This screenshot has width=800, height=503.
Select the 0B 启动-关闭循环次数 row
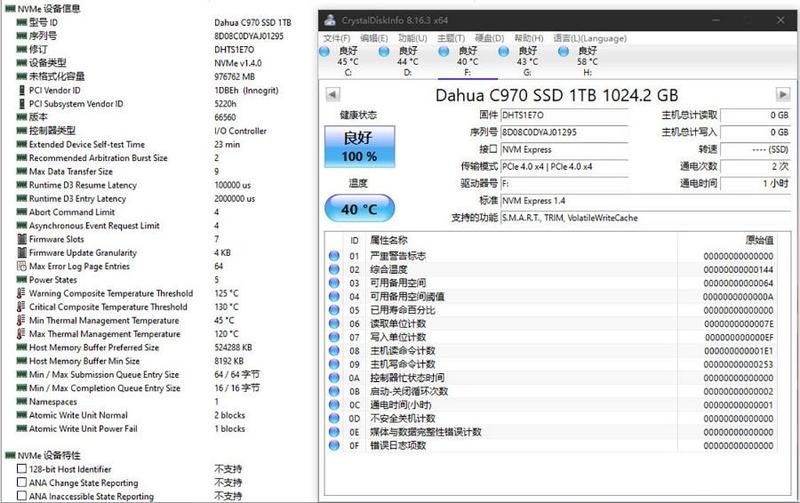point(551,391)
